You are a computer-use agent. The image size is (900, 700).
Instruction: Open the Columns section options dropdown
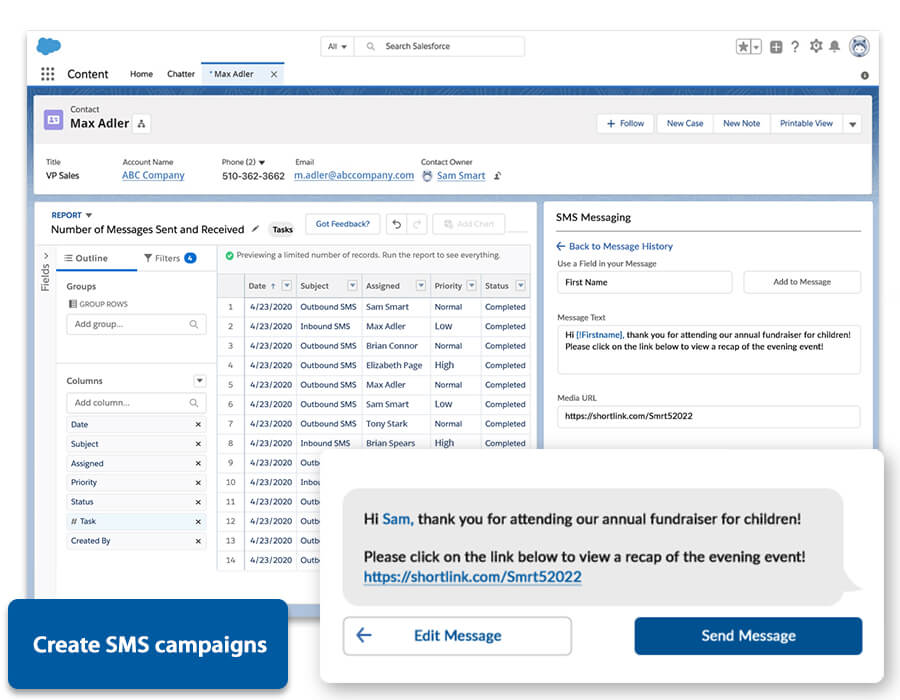[199, 381]
